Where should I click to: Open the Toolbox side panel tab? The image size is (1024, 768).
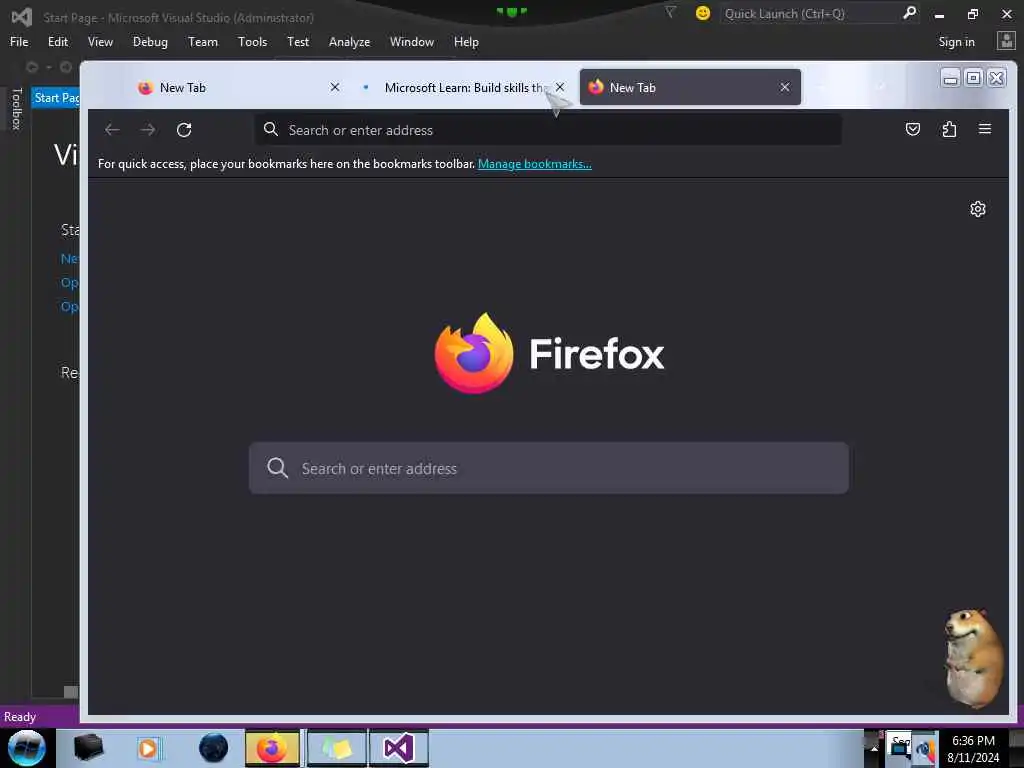(16, 108)
